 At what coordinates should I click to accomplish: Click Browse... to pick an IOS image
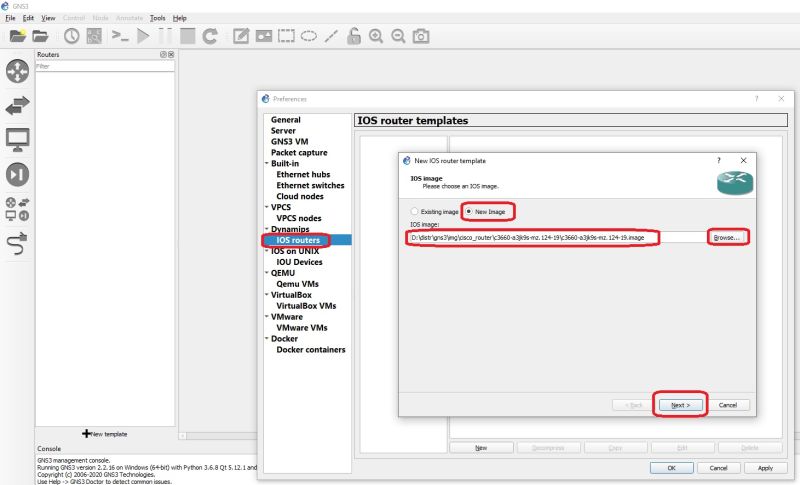click(x=727, y=238)
